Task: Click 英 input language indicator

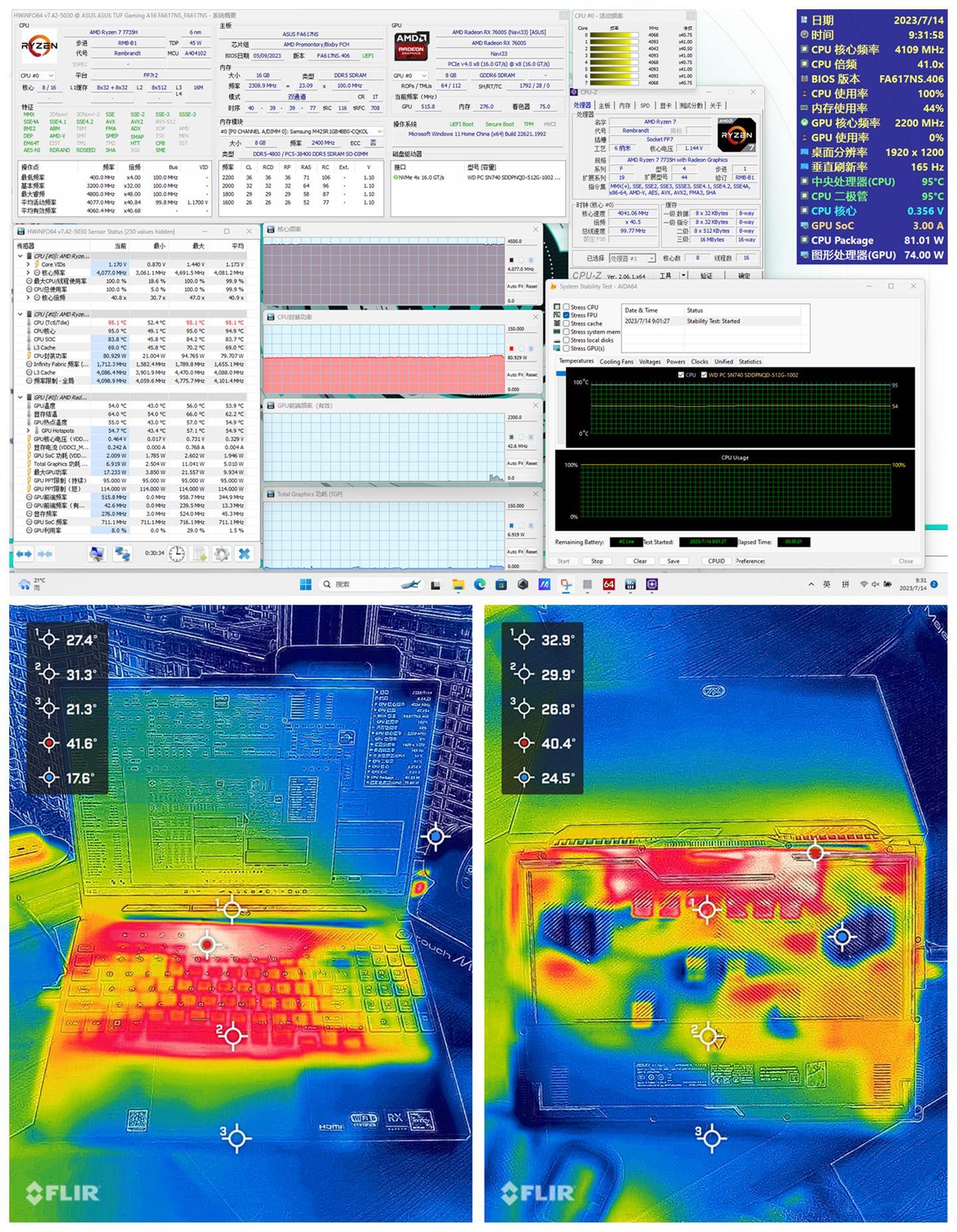Action: pyautogui.click(x=827, y=584)
